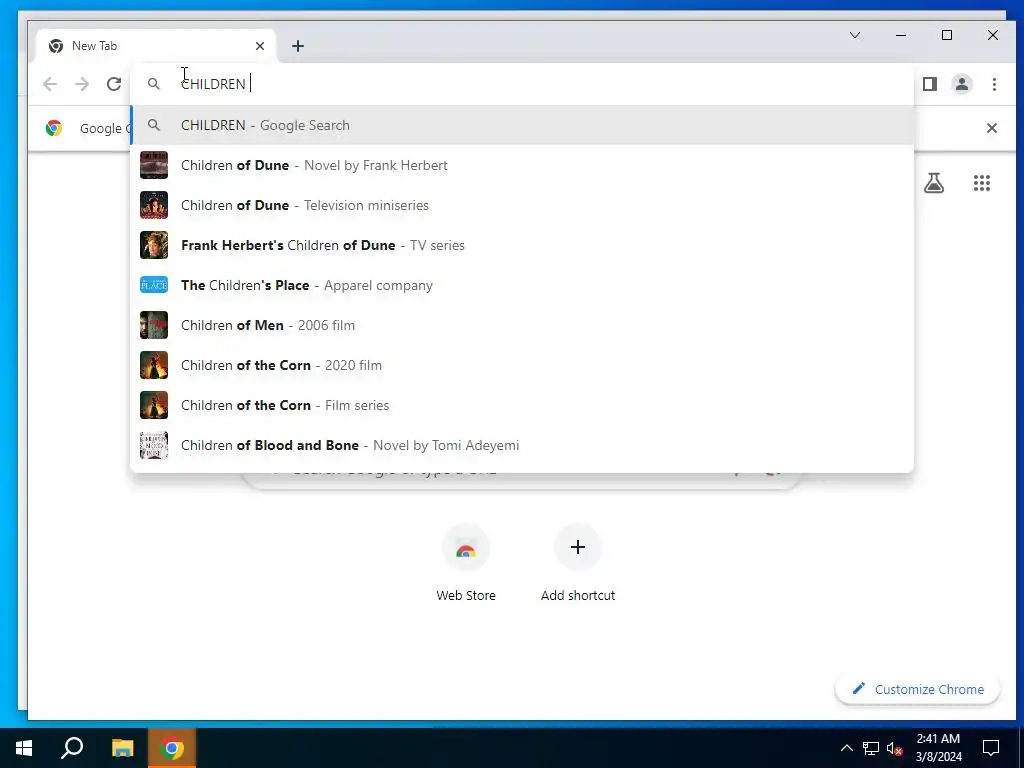This screenshot has width=1024, height=768.
Task: Open the profile avatar menu
Action: (x=962, y=84)
